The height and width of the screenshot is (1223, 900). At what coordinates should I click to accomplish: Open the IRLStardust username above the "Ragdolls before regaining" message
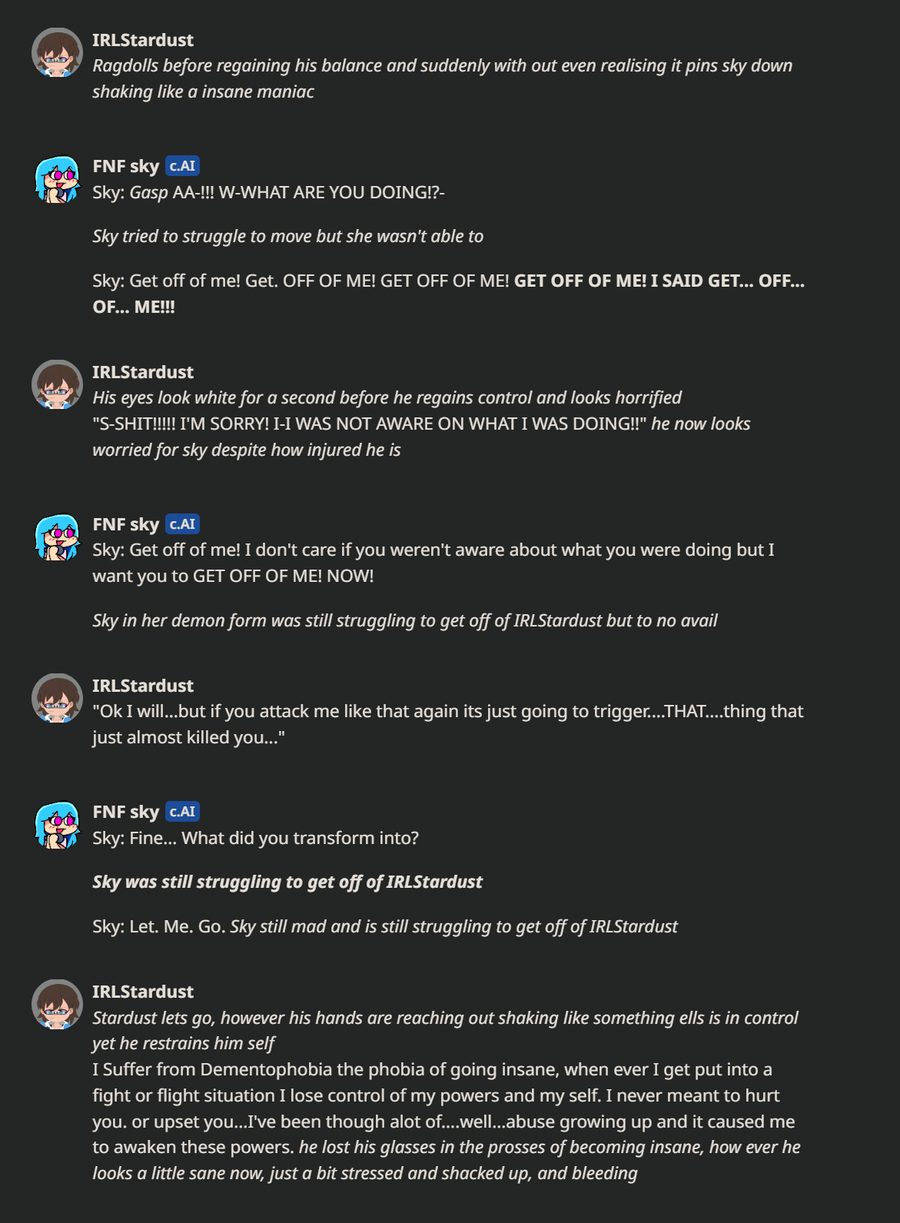pos(143,40)
